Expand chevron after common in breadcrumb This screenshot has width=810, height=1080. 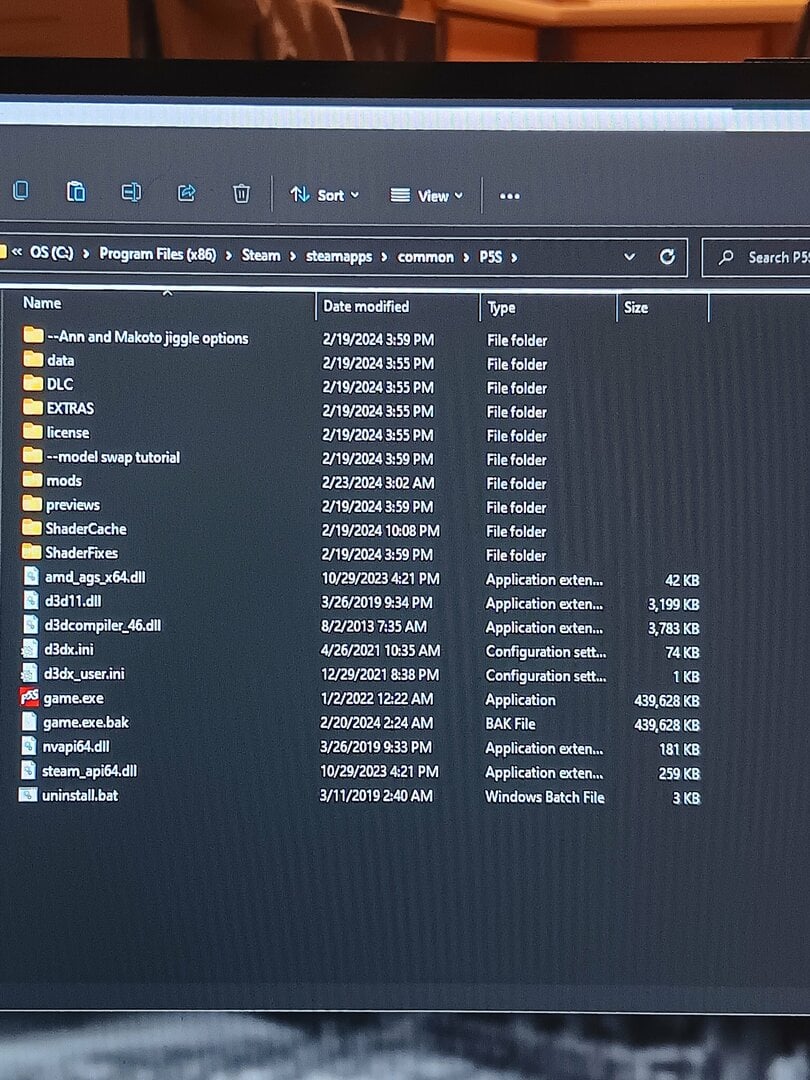click(x=466, y=258)
